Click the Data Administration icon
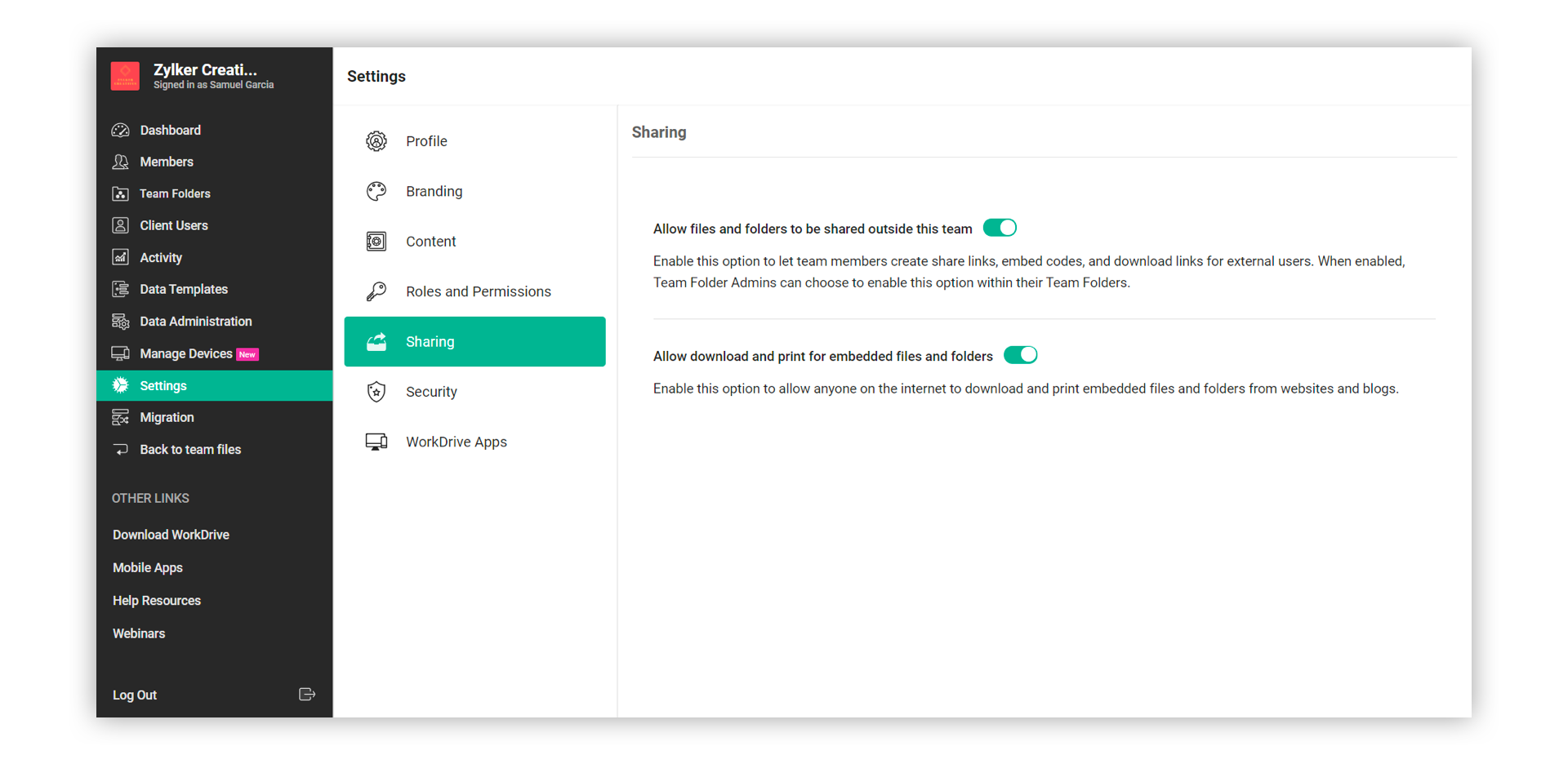 pos(121,322)
